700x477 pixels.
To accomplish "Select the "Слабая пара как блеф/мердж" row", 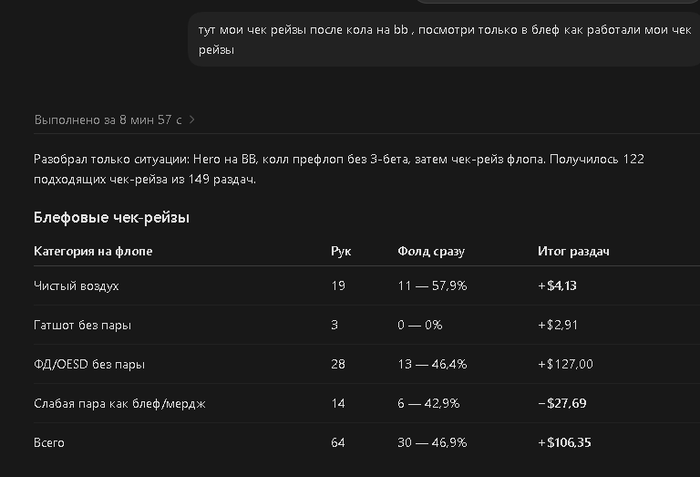I will coord(367,403).
